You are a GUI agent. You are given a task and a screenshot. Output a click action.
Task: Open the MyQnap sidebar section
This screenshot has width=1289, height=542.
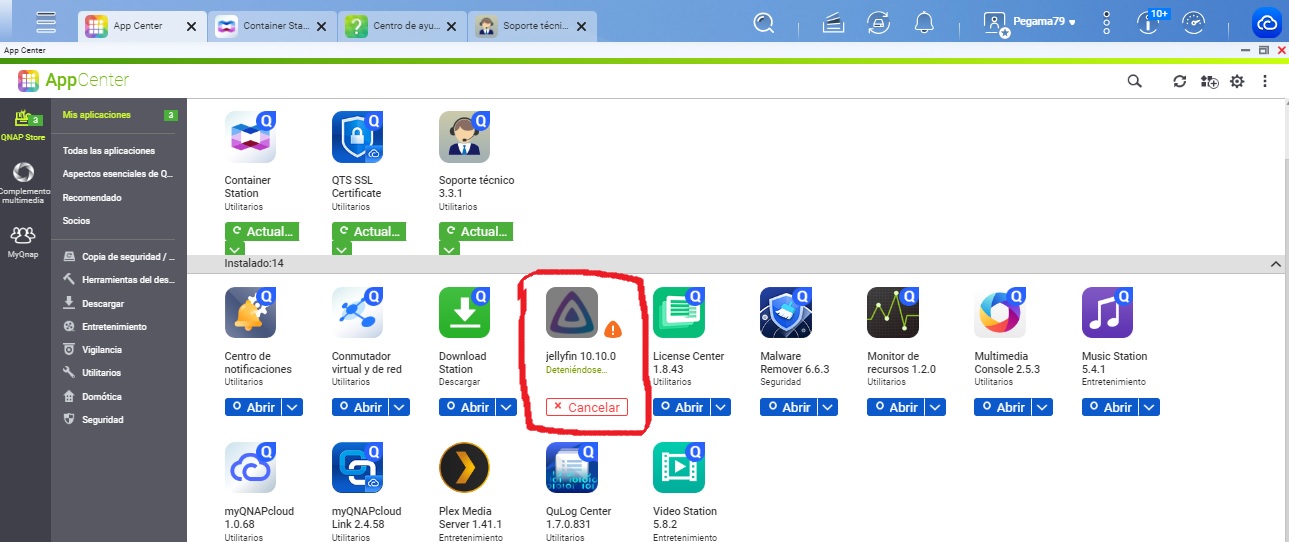[x=22, y=241]
